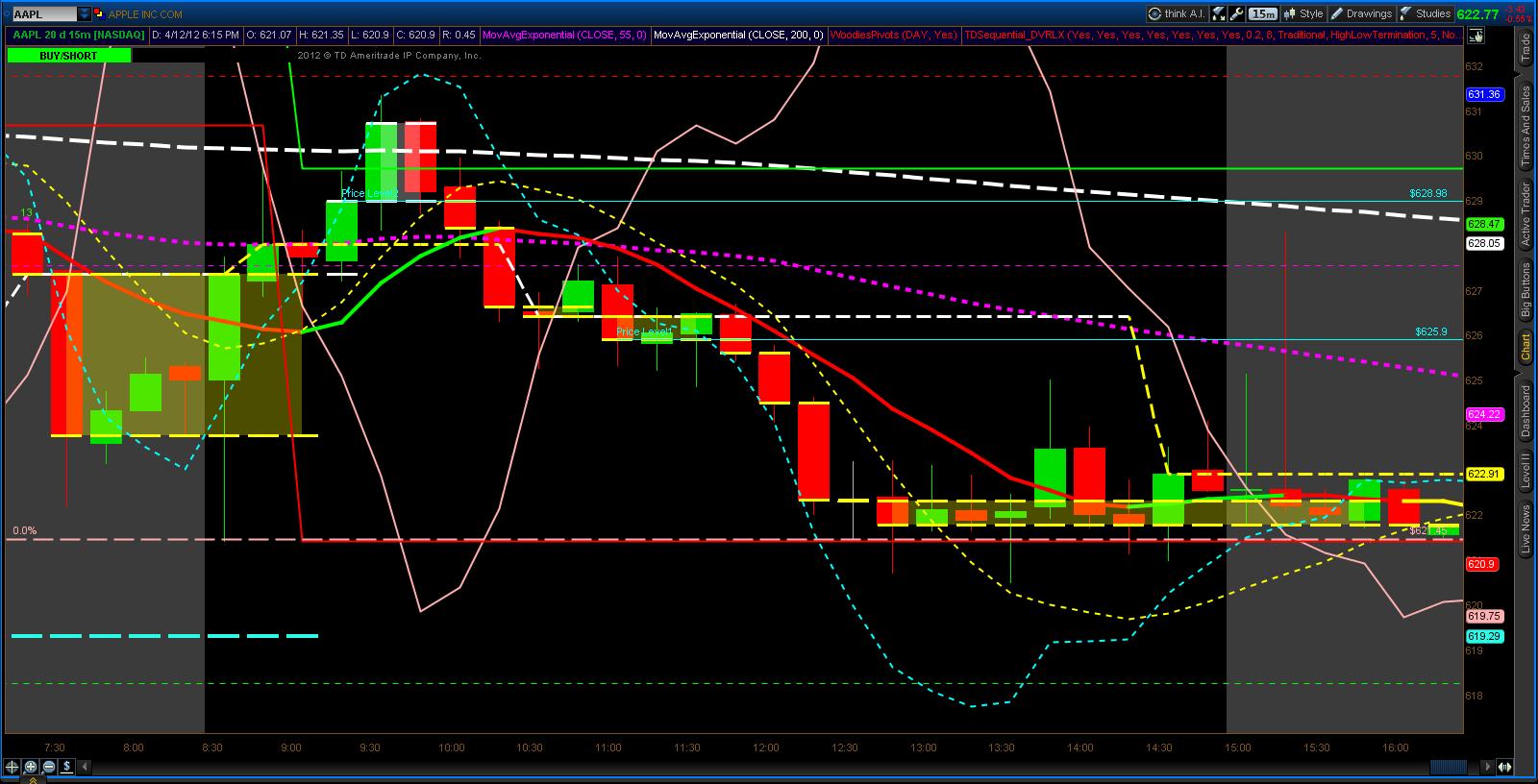Click the dollar price scale icon
Viewport: 1538px width, 784px height.
point(67,767)
